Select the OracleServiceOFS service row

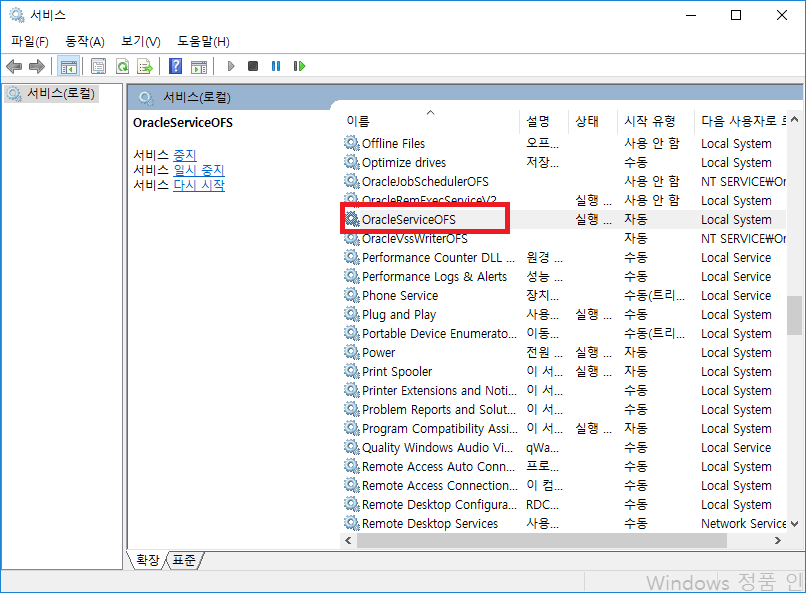pos(564,219)
